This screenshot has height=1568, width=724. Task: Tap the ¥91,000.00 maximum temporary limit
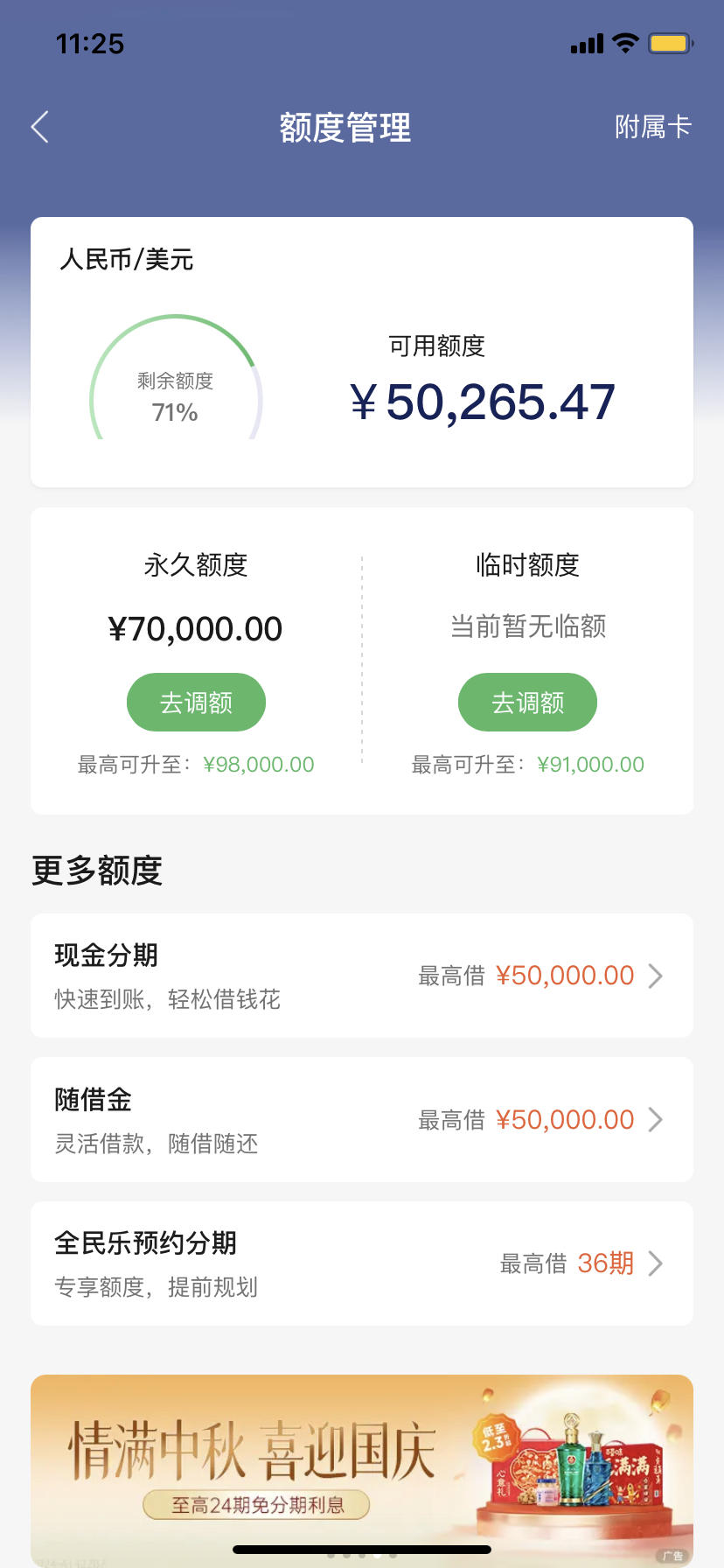tap(591, 765)
